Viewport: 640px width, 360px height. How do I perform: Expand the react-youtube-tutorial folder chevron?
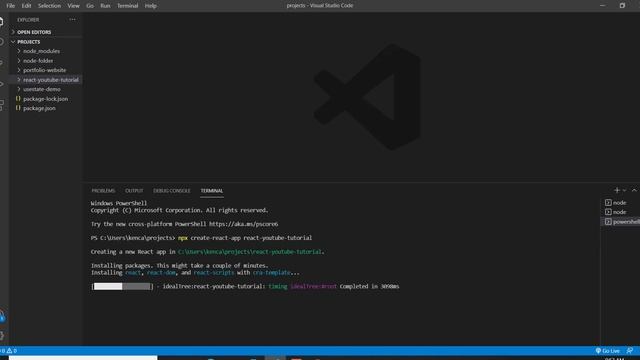click(x=19, y=80)
